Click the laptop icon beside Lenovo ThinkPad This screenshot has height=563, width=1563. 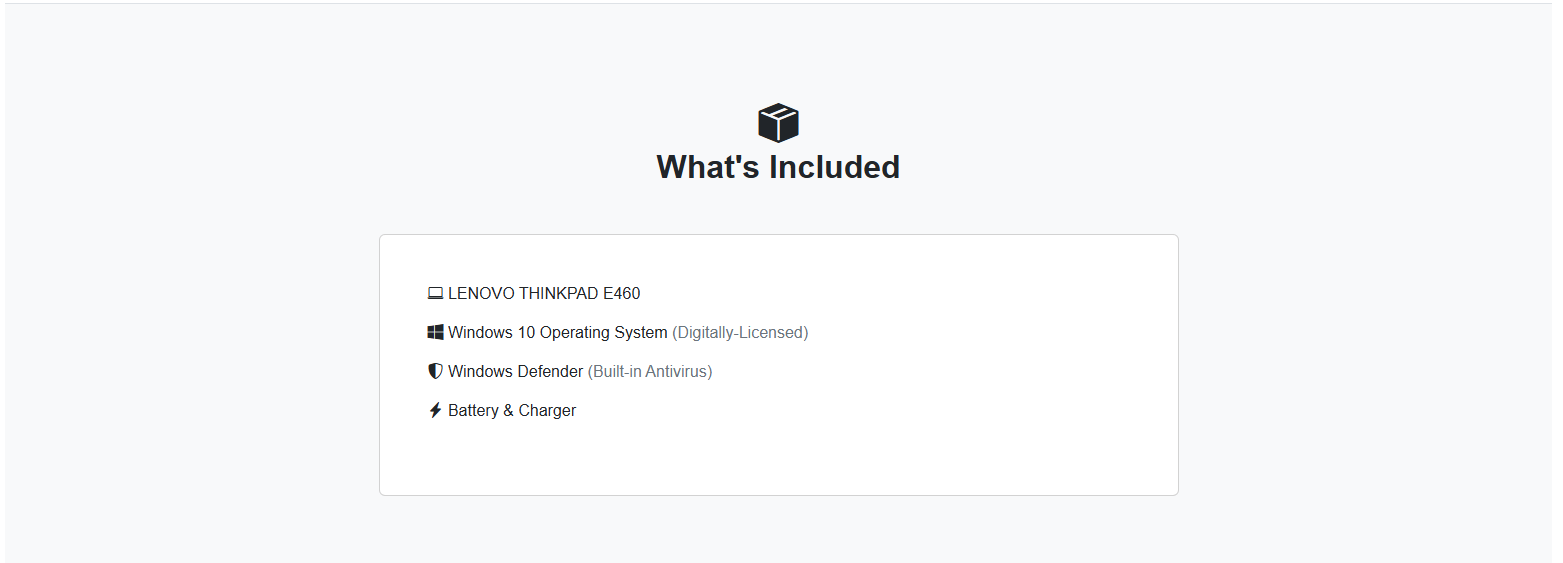435,294
